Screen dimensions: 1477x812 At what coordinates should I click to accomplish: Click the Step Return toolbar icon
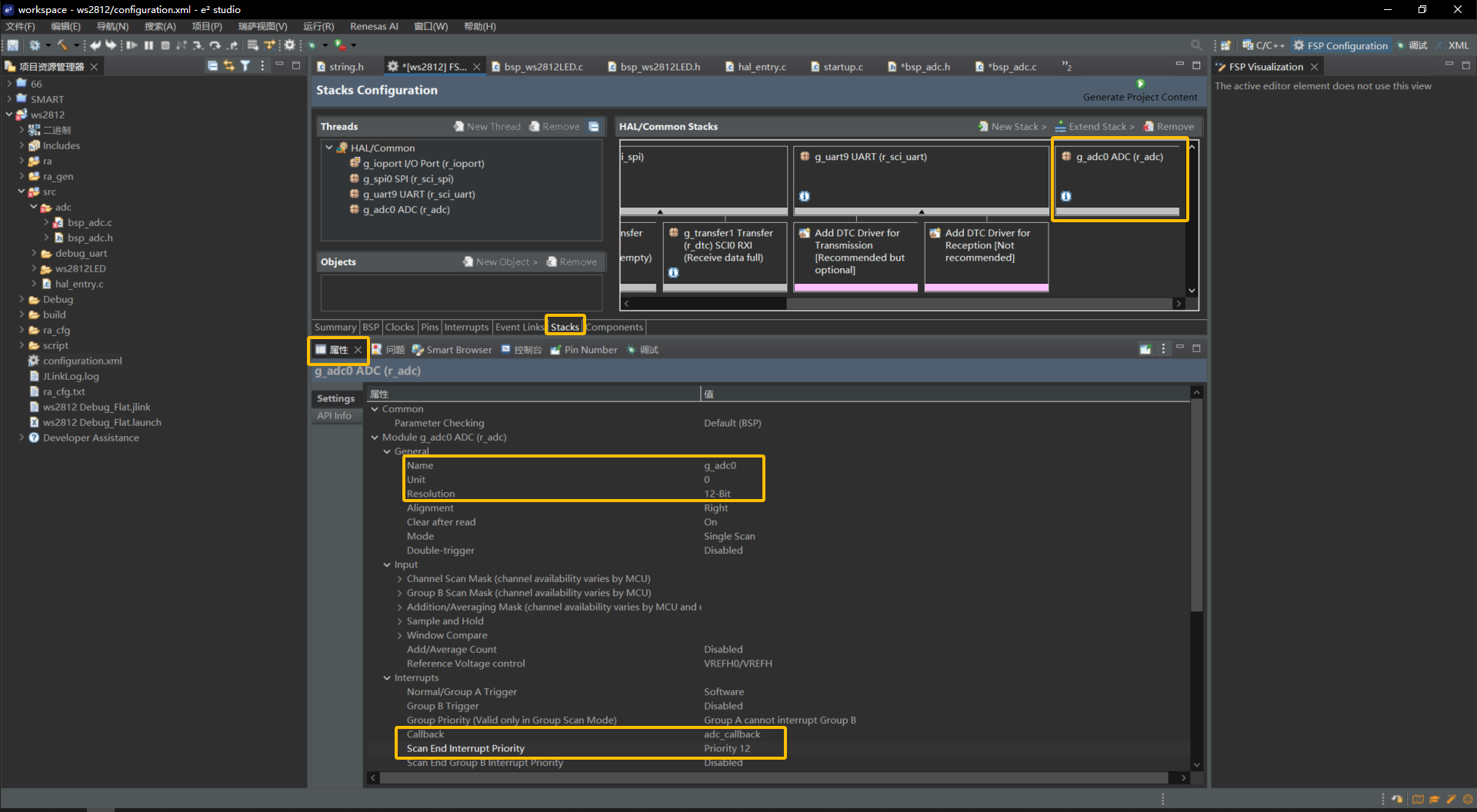(x=232, y=45)
